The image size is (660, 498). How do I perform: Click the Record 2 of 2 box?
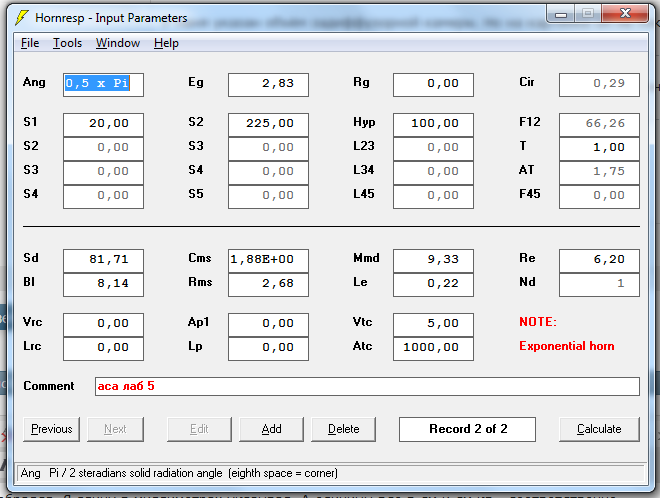pyautogui.click(x=468, y=429)
